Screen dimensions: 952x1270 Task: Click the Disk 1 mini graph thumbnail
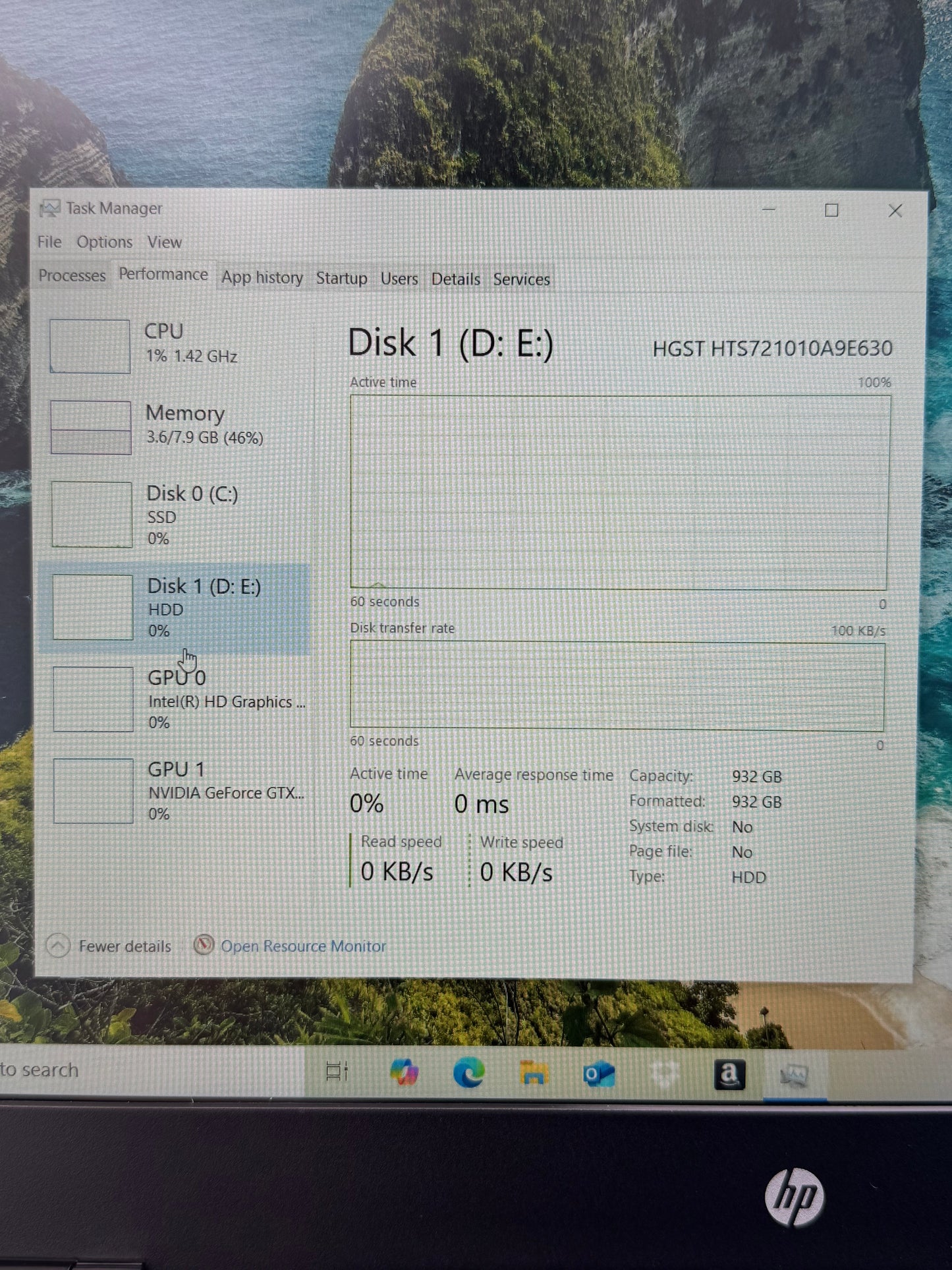pos(92,607)
